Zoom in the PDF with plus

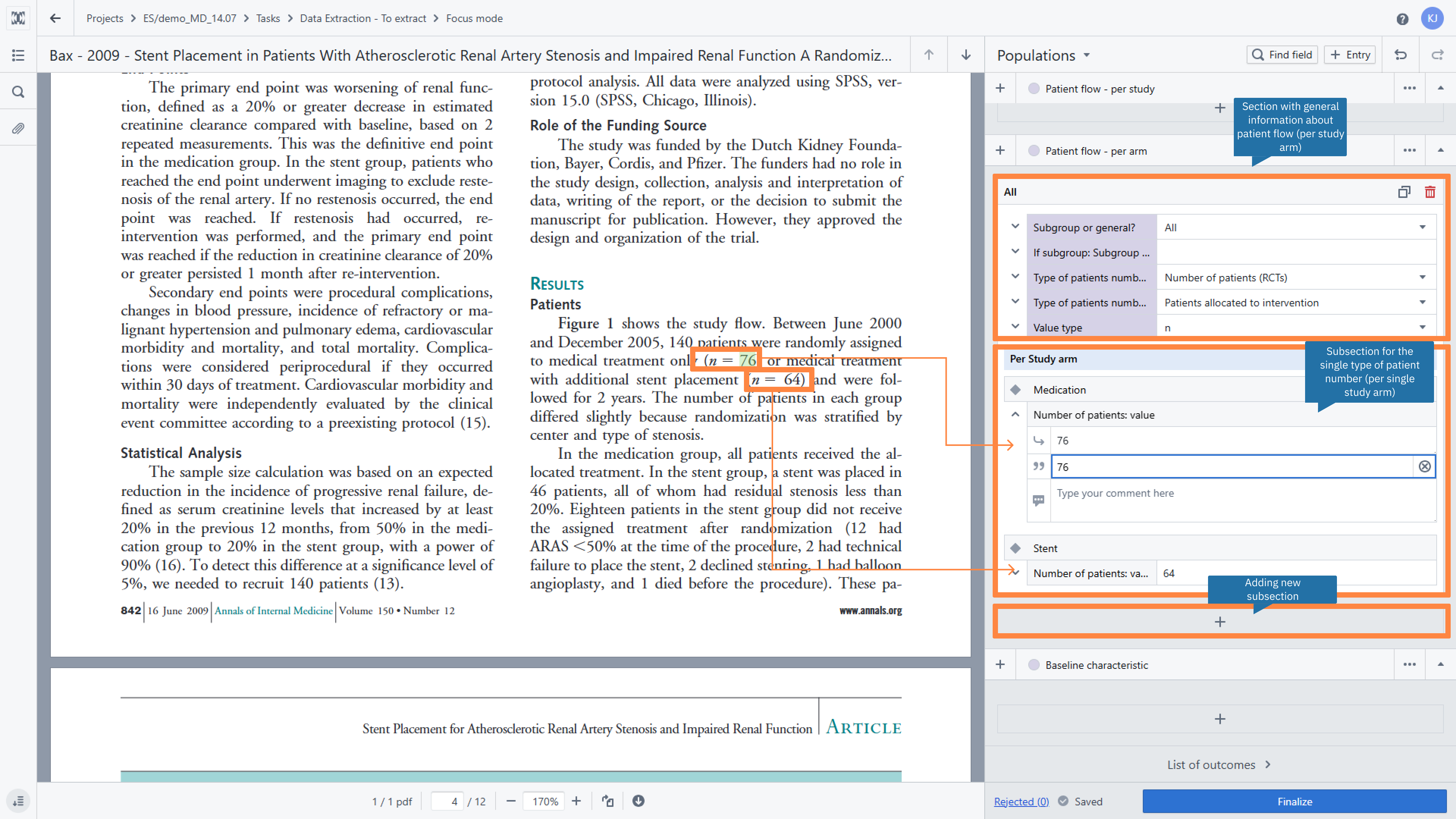click(576, 801)
